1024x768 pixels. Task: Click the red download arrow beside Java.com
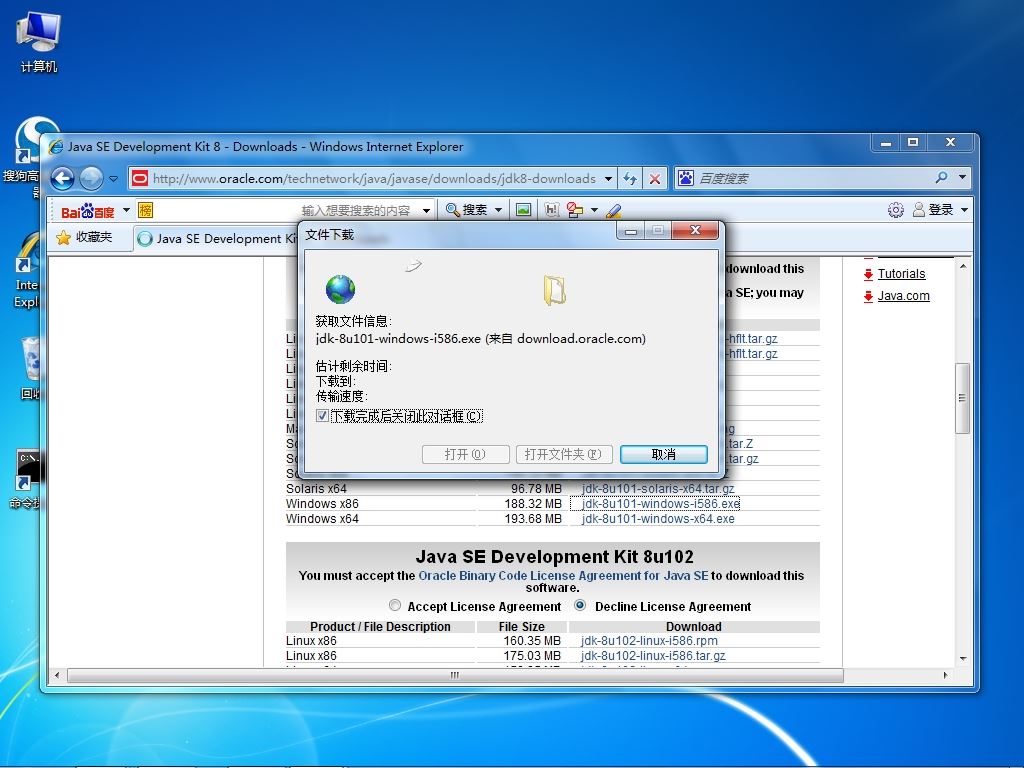868,296
